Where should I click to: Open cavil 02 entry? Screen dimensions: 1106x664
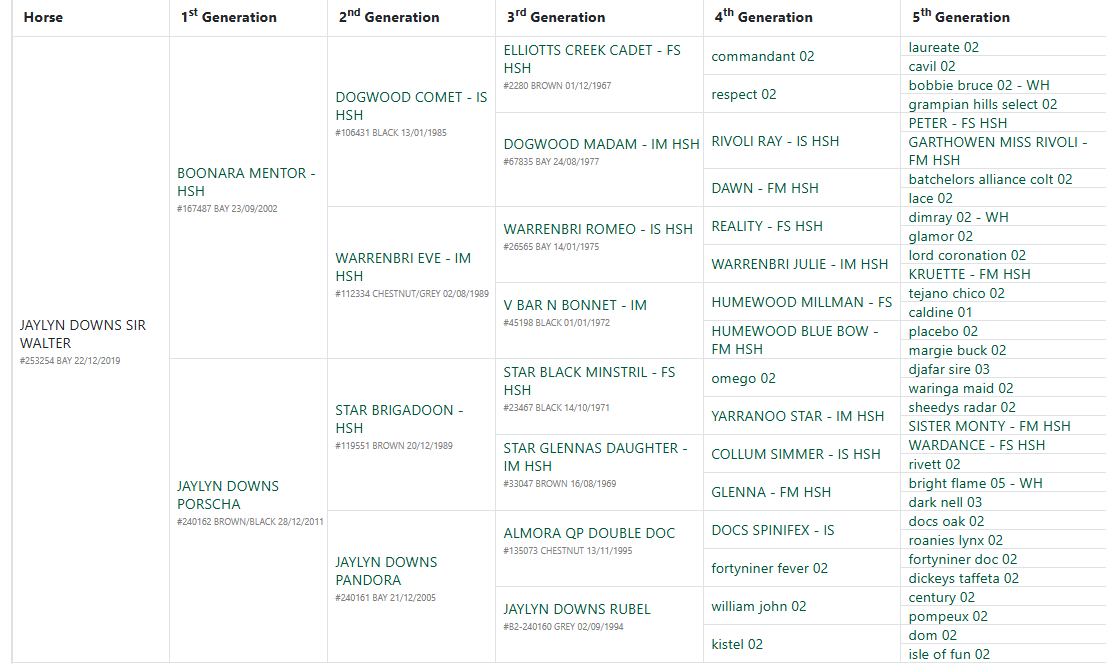tap(931, 66)
